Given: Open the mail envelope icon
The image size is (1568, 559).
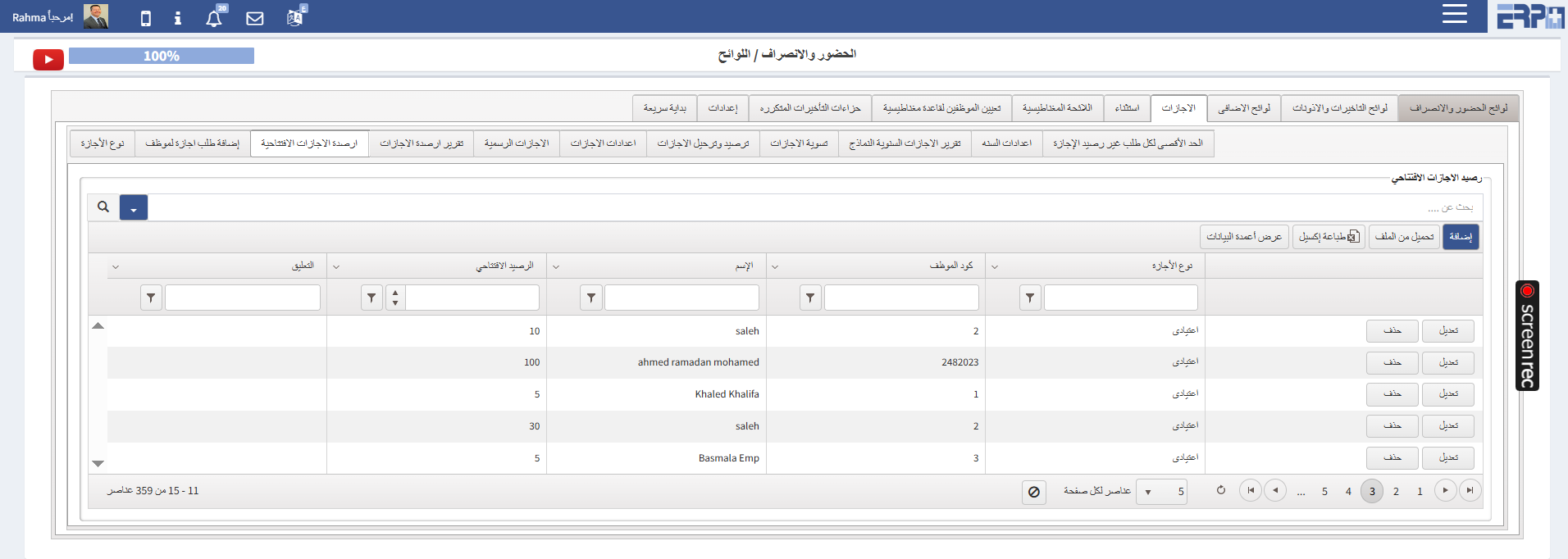Looking at the screenshot, I should (x=255, y=18).
